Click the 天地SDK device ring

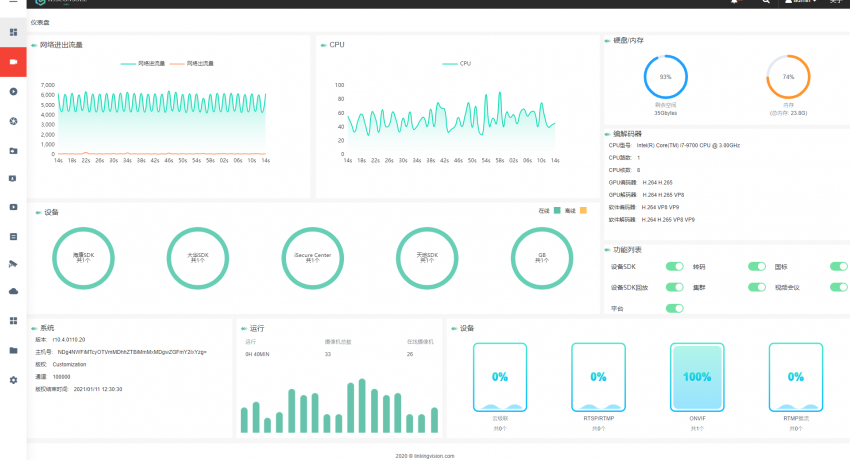[x=427, y=258]
